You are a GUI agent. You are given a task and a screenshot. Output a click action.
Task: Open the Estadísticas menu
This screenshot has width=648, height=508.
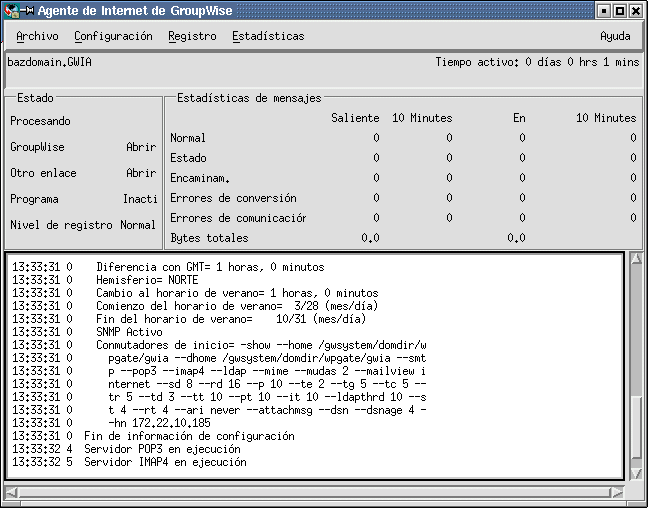click(268, 36)
